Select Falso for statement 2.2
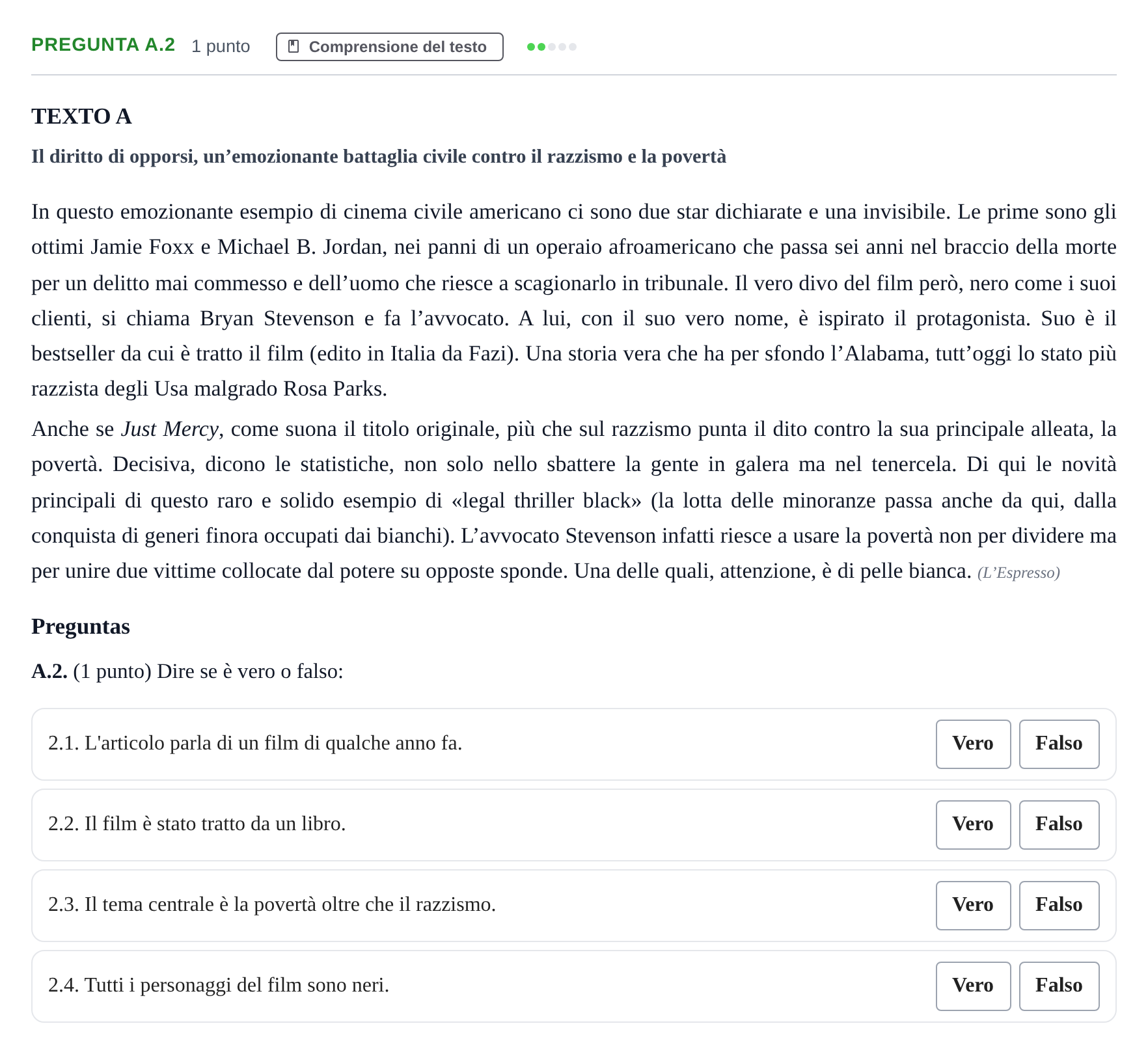 point(1059,824)
